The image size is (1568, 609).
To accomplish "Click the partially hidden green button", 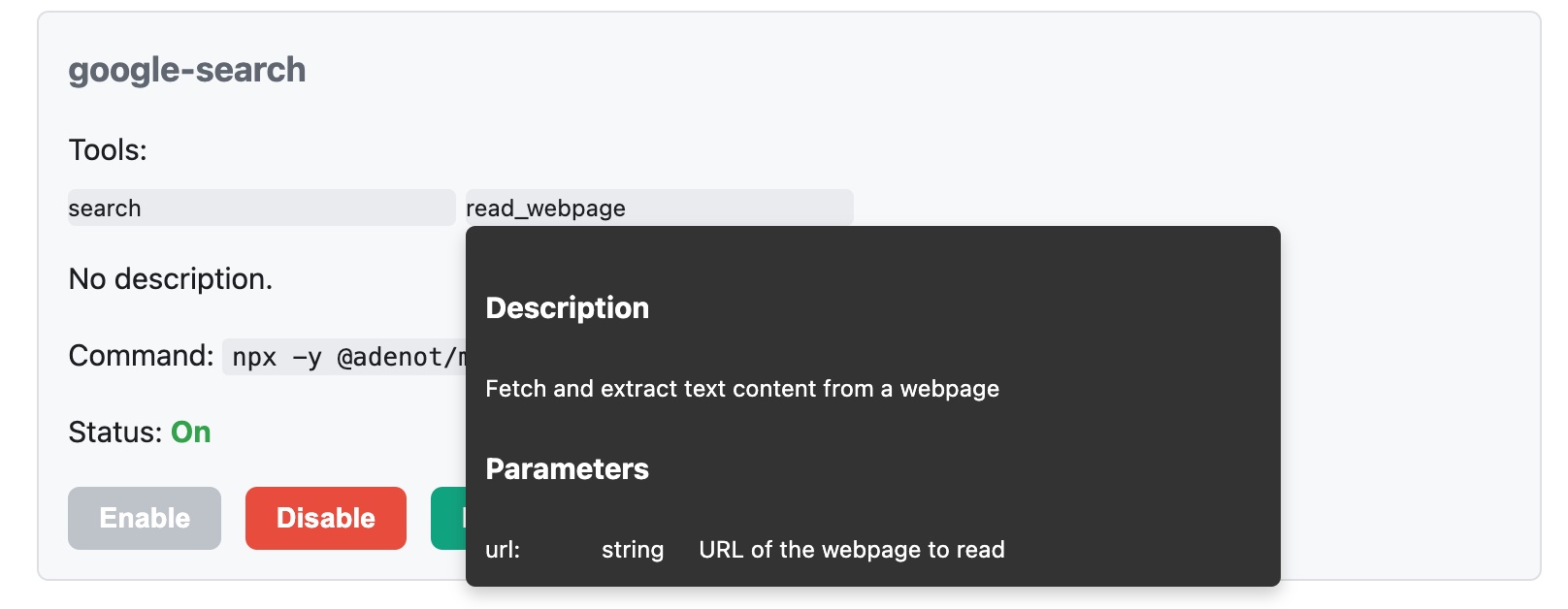I will [448, 518].
